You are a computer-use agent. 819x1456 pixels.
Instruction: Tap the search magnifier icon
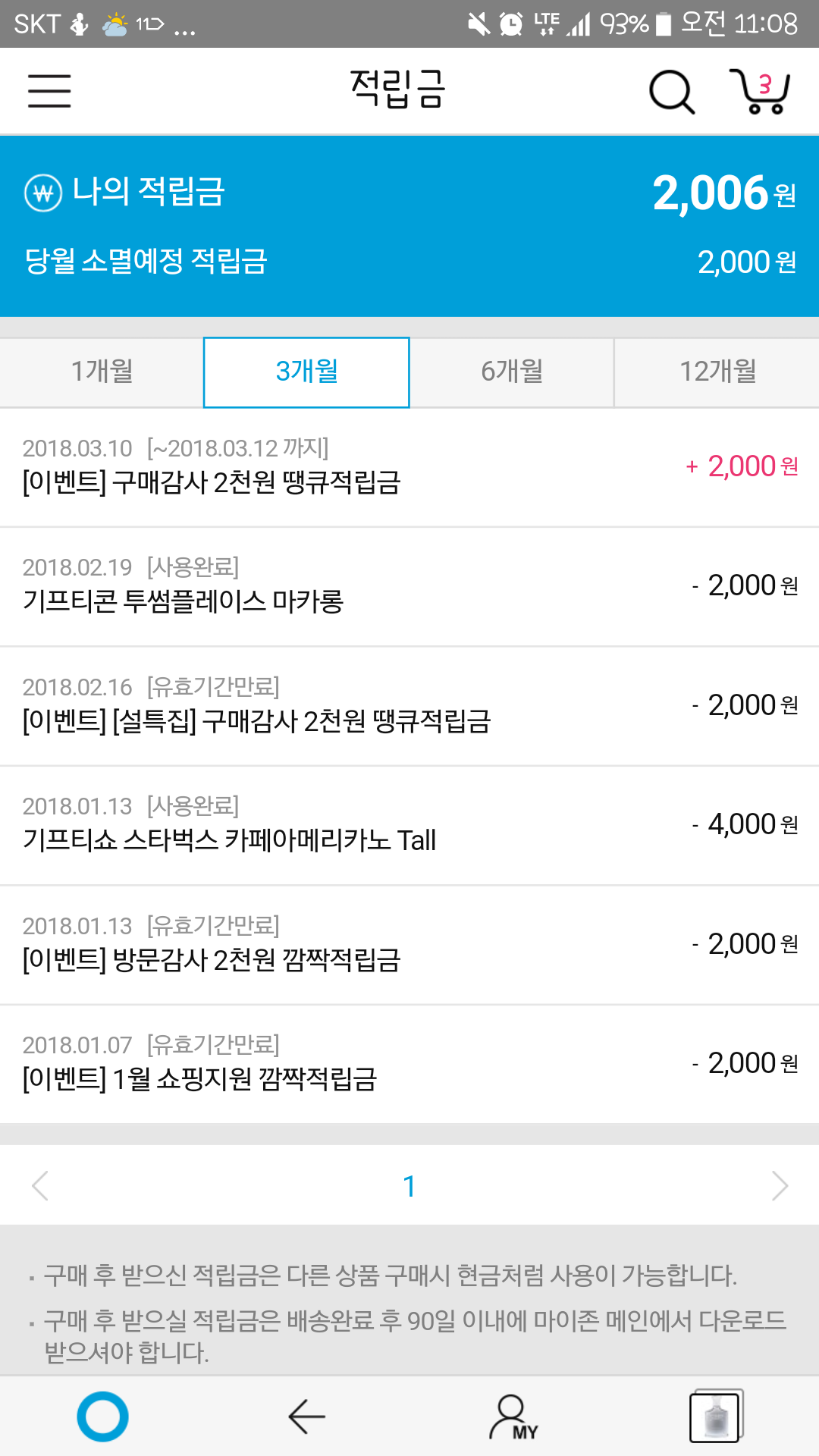(x=671, y=92)
